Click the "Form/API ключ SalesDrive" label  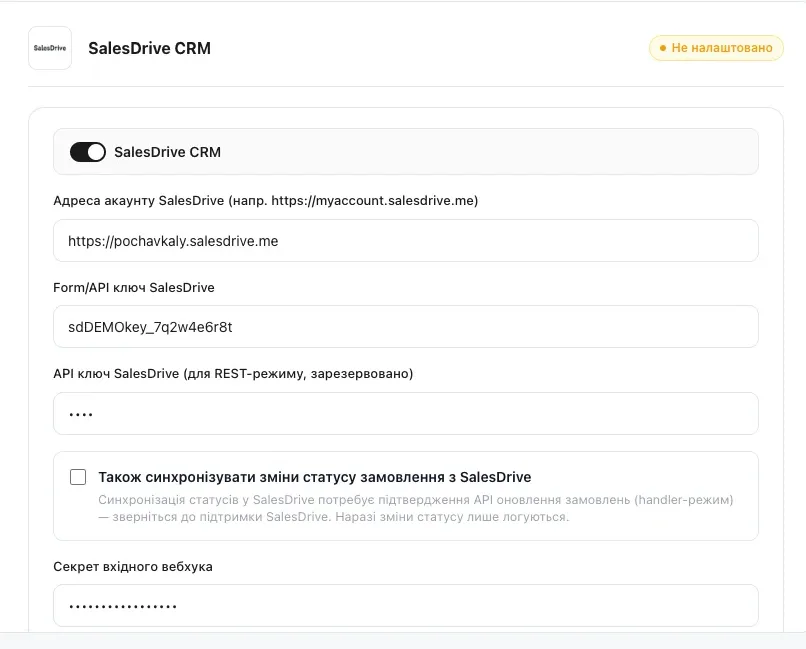click(x=134, y=287)
